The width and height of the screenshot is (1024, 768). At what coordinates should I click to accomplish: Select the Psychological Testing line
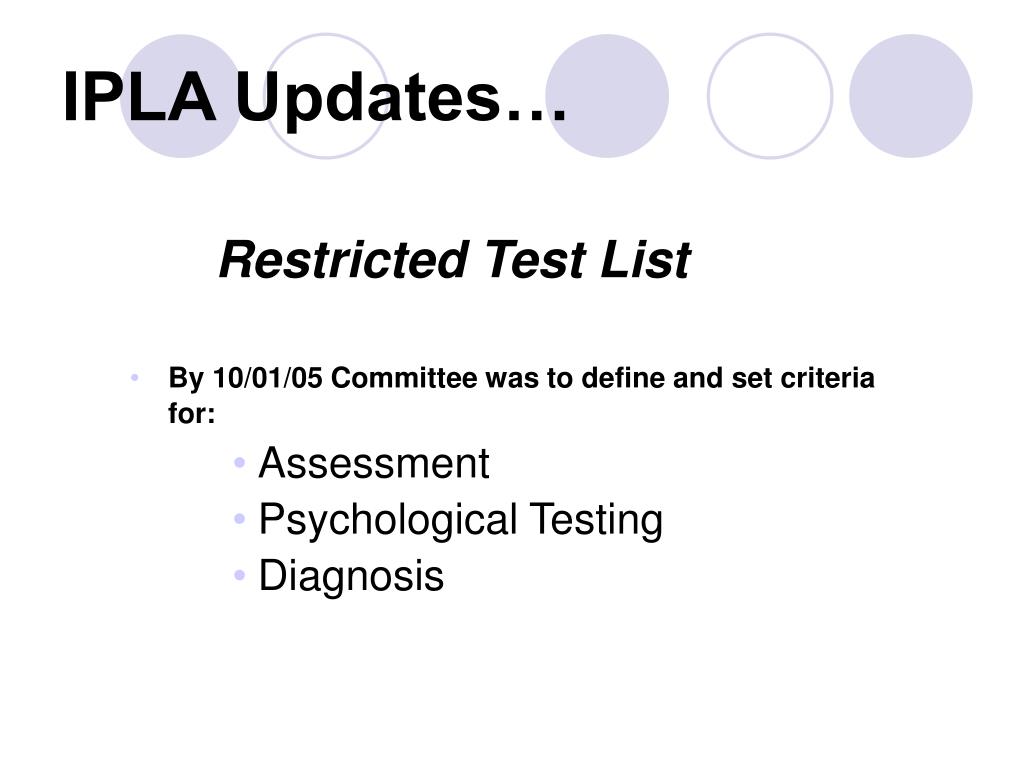pyautogui.click(x=460, y=520)
